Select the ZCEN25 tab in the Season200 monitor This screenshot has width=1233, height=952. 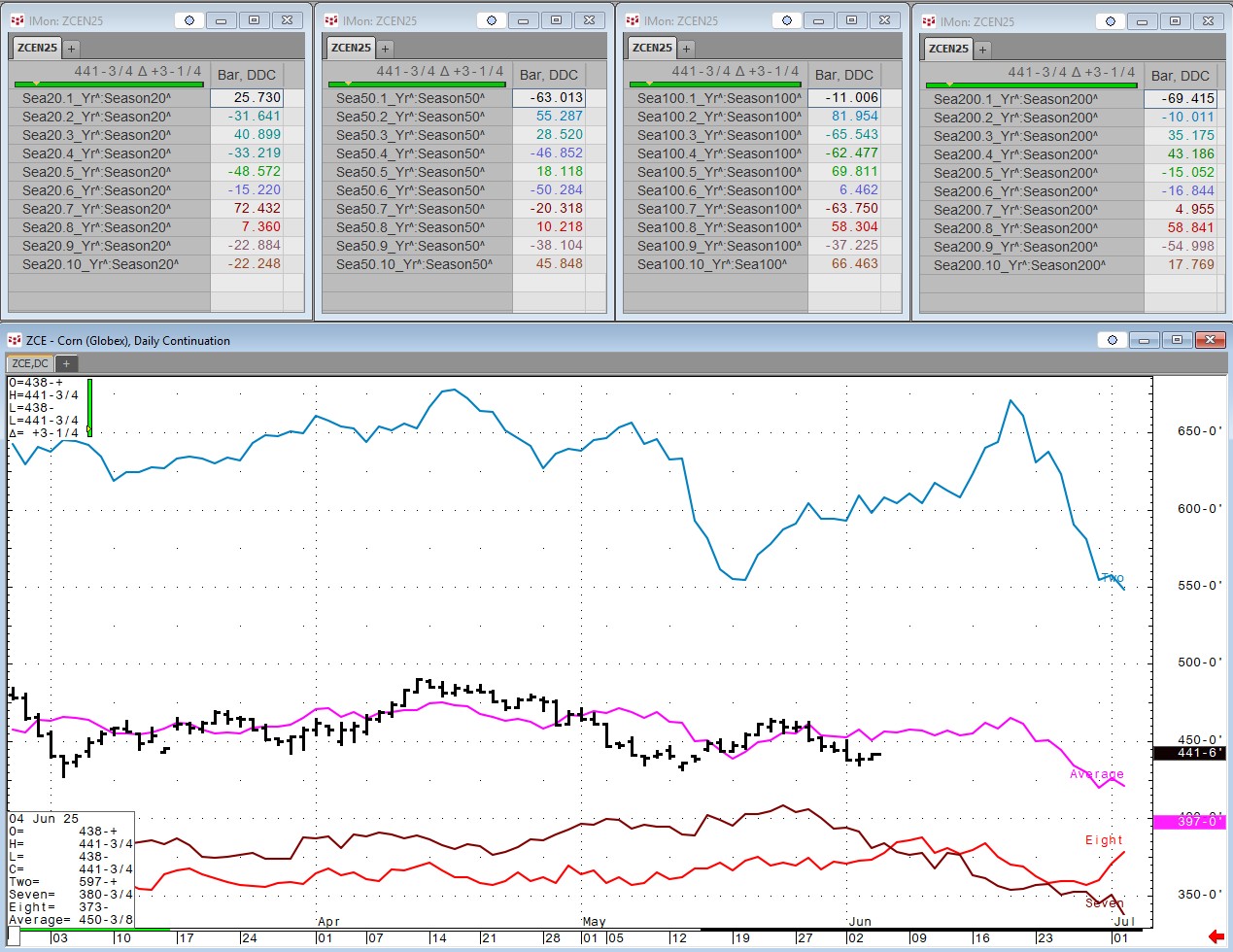pos(948,49)
